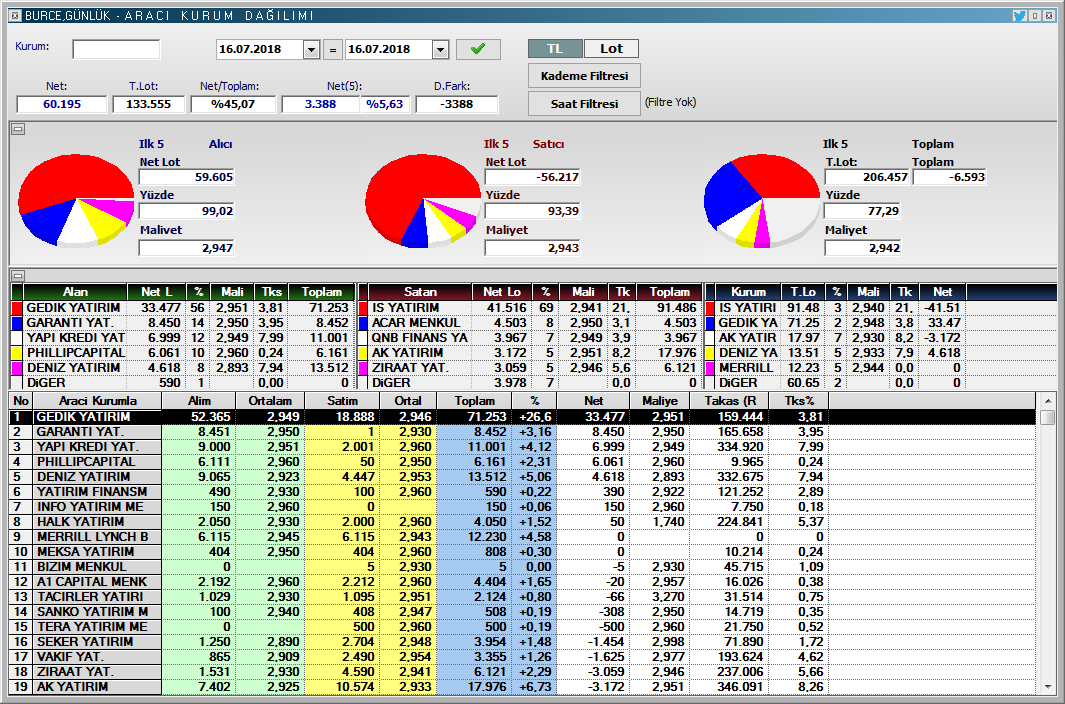Viewport: 1065px width, 704px height.
Task: Click the Net value 60.195 field
Action: pyautogui.click(x=62, y=104)
